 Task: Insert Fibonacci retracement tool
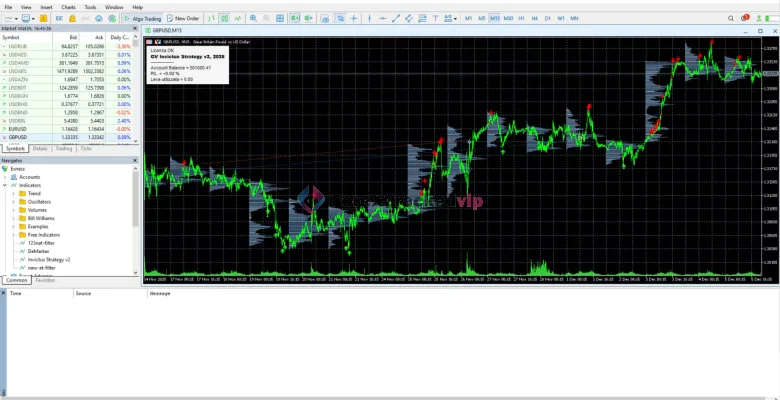coord(422,18)
